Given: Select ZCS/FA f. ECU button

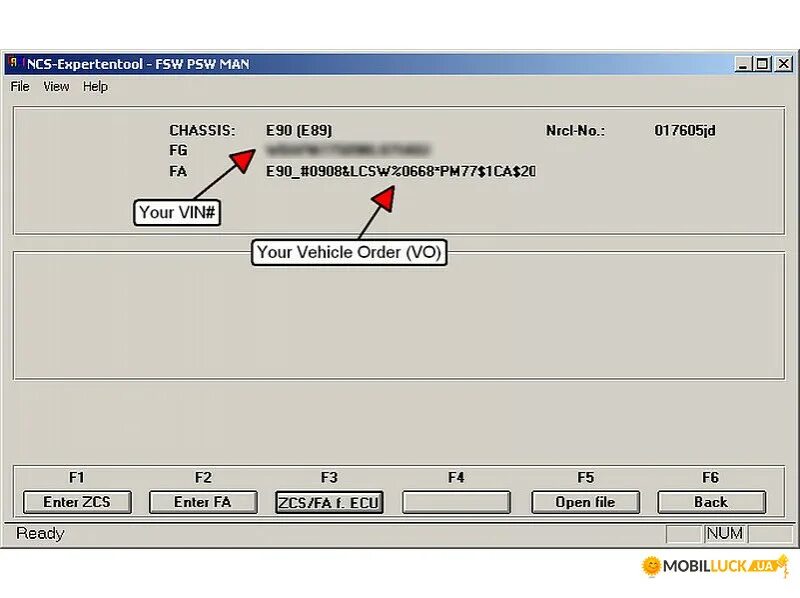Looking at the screenshot, I should click(x=329, y=503).
